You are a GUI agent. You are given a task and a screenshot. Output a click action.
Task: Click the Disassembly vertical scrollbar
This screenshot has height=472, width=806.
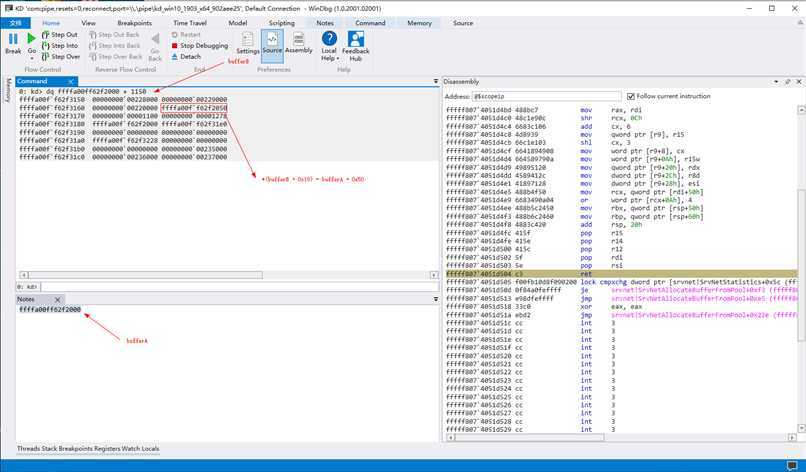coord(801,269)
